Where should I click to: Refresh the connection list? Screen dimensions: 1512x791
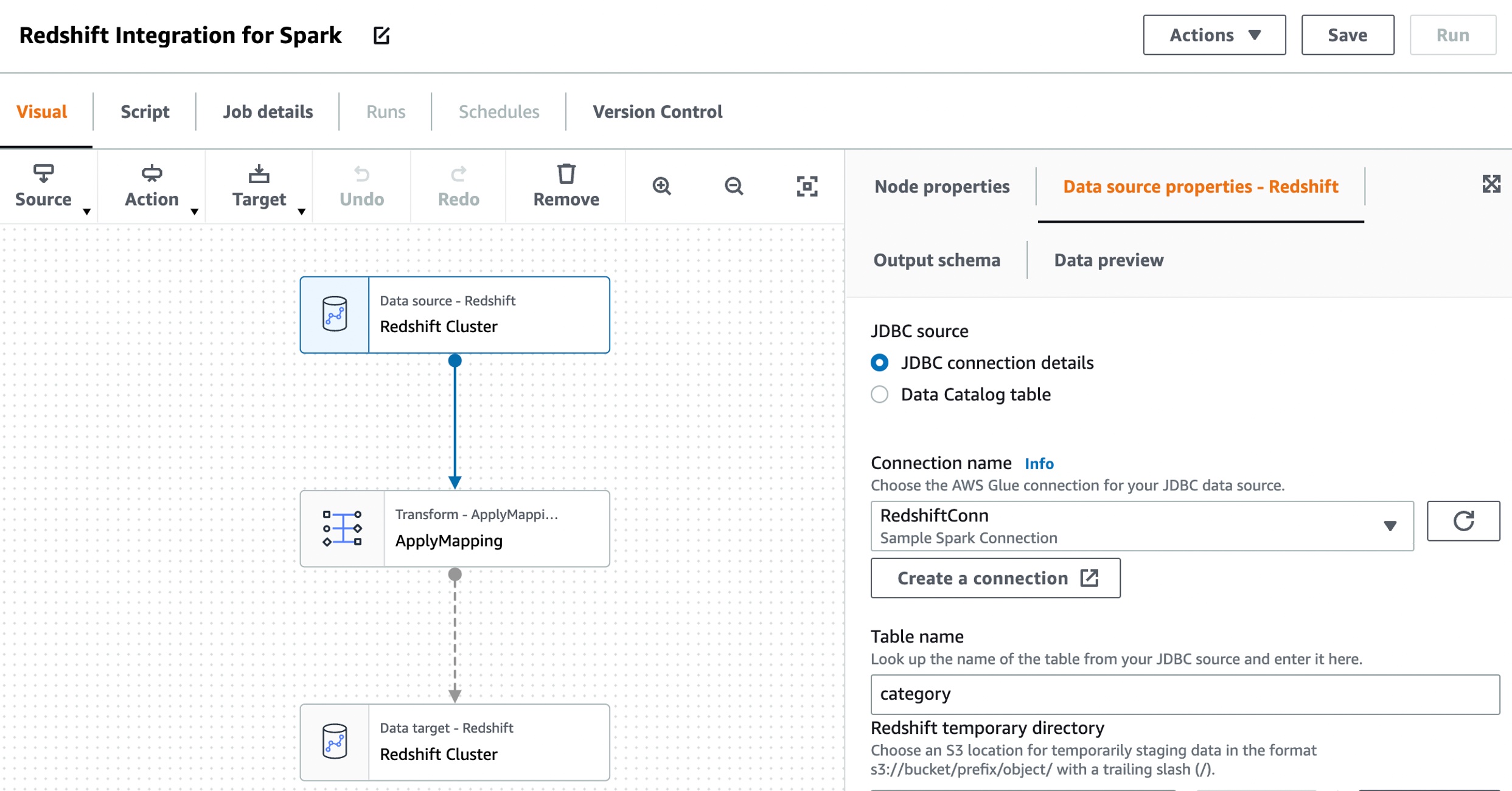(1463, 521)
